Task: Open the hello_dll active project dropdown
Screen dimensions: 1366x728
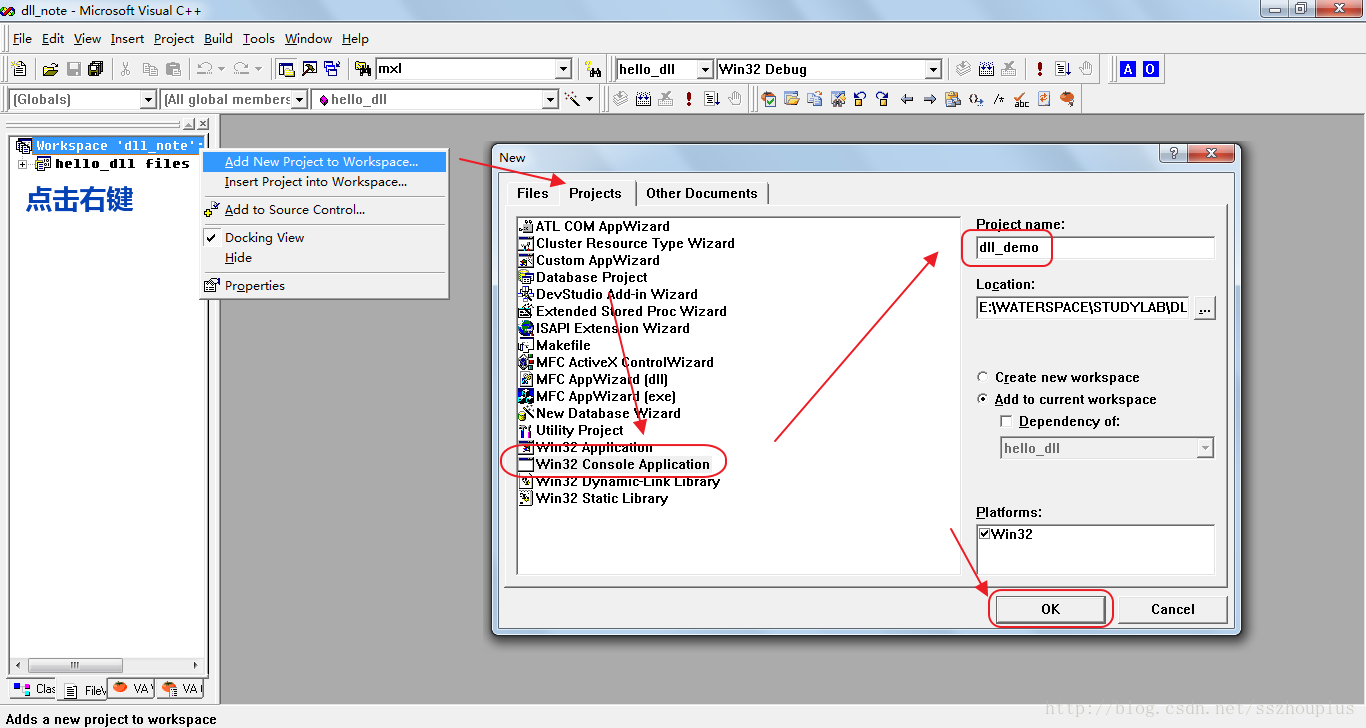Action: (705, 69)
